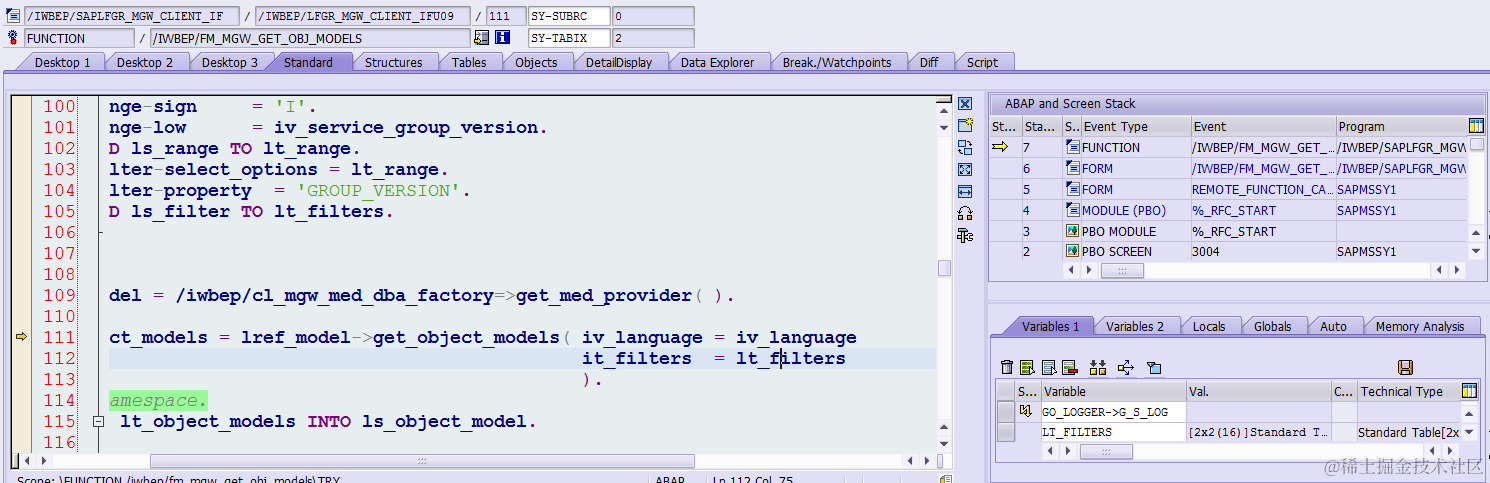
Task: Click the FUNCTION row icon in stack level 7
Action: [1072, 147]
